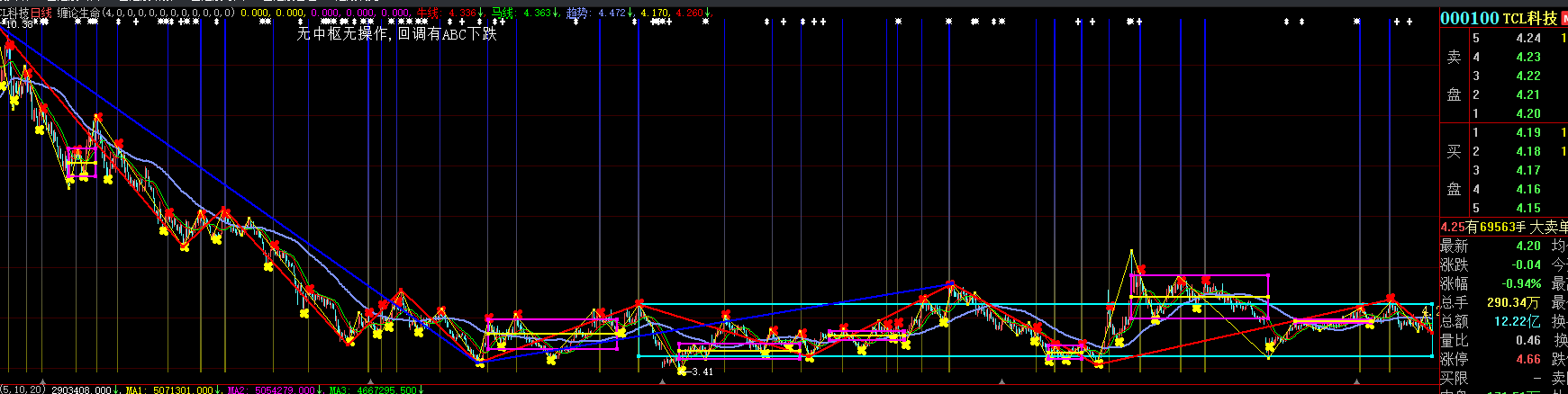Click the 10.38 high price label

click(20, 24)
